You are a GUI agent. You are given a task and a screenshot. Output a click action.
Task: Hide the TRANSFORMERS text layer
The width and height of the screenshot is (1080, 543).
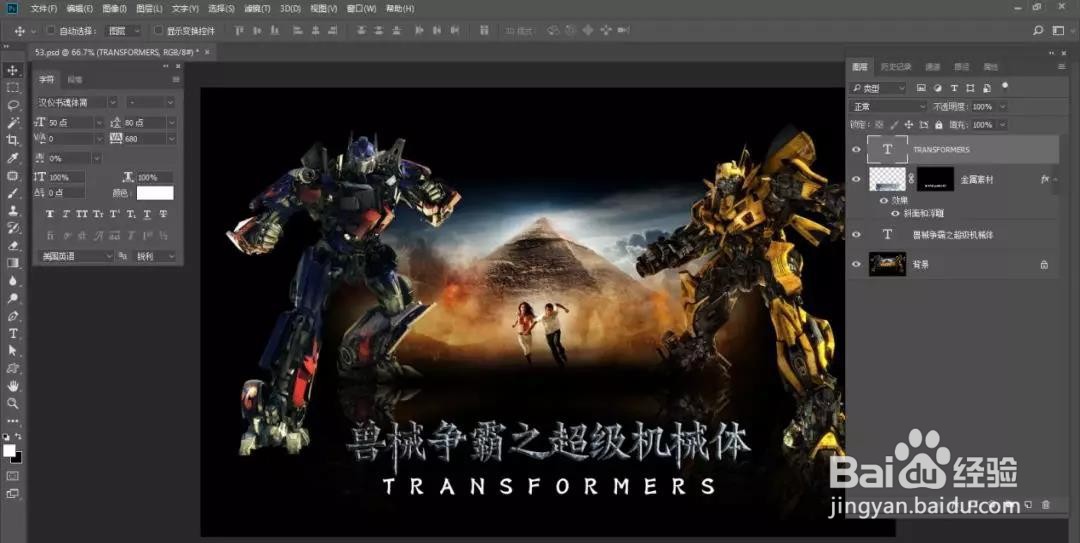pyautogui.click(x=856, y=150)
